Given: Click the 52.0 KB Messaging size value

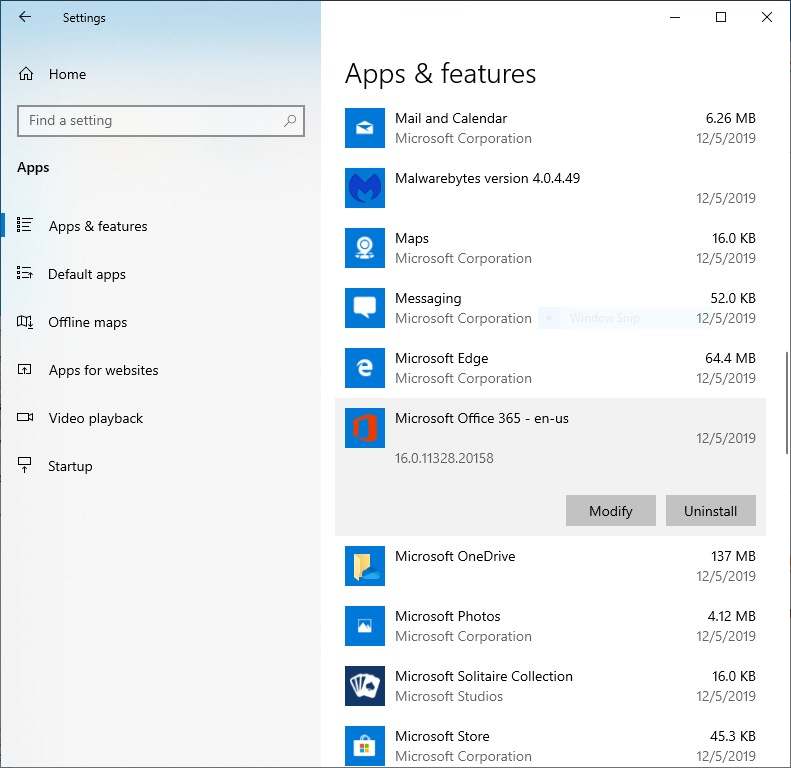Looking at the screenshot, I should coord(733,298).
